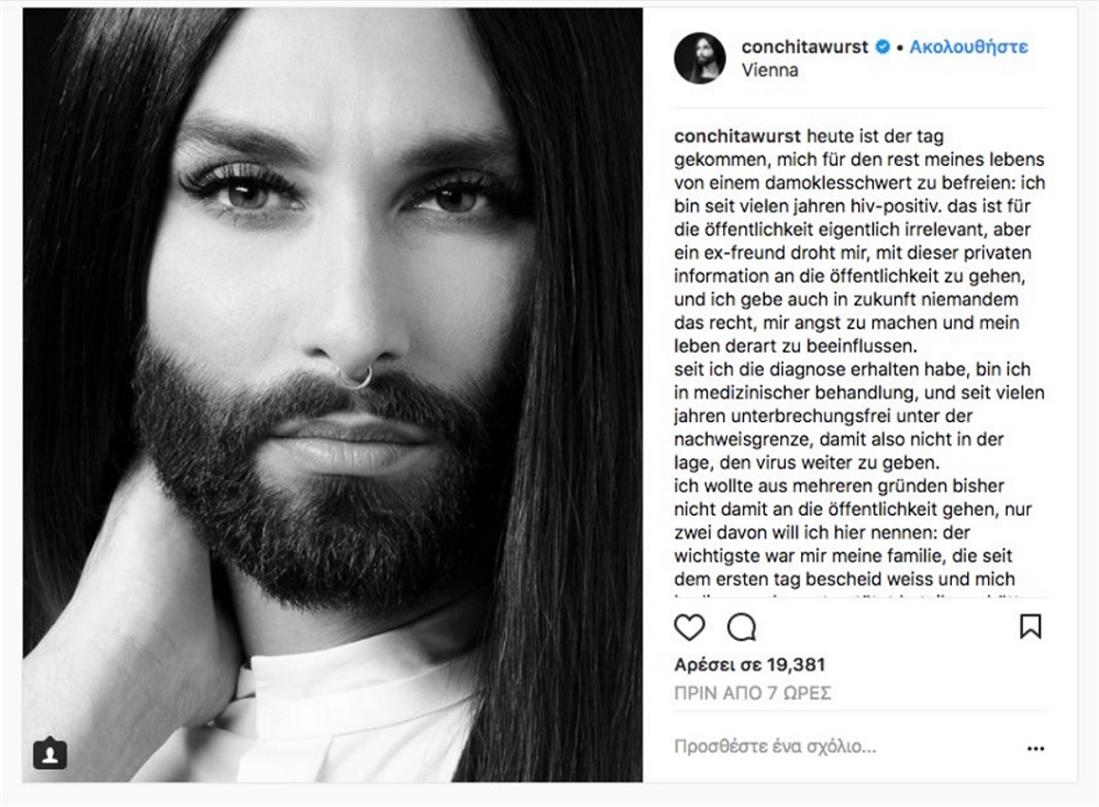Click the cut-off last line of the caption

(860, 594)
